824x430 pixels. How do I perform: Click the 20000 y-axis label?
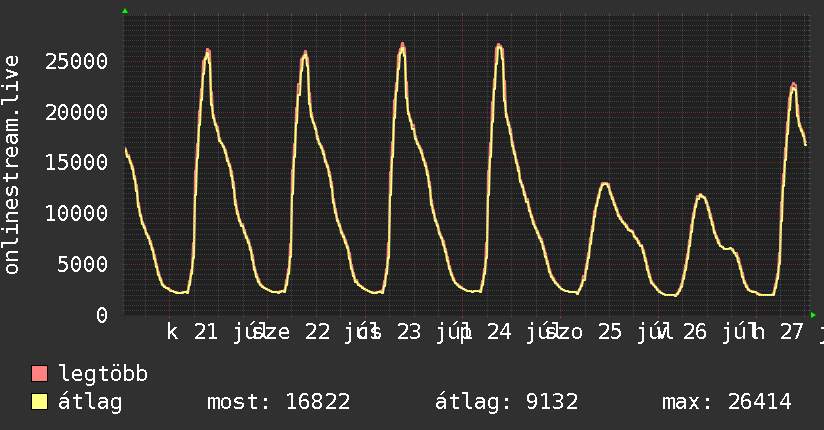point(77,112)
